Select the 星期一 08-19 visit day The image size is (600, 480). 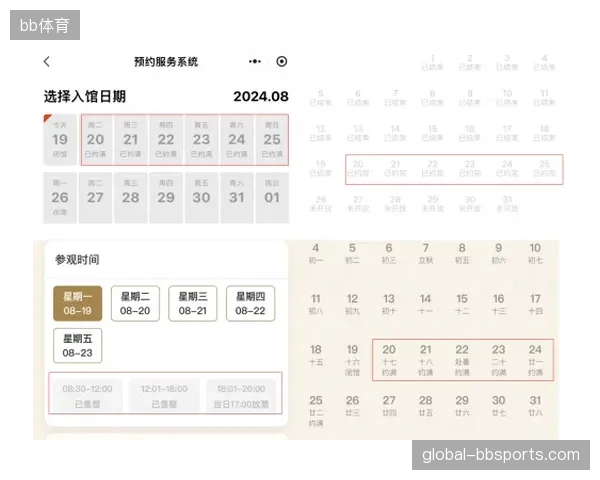tap(78, 303)
